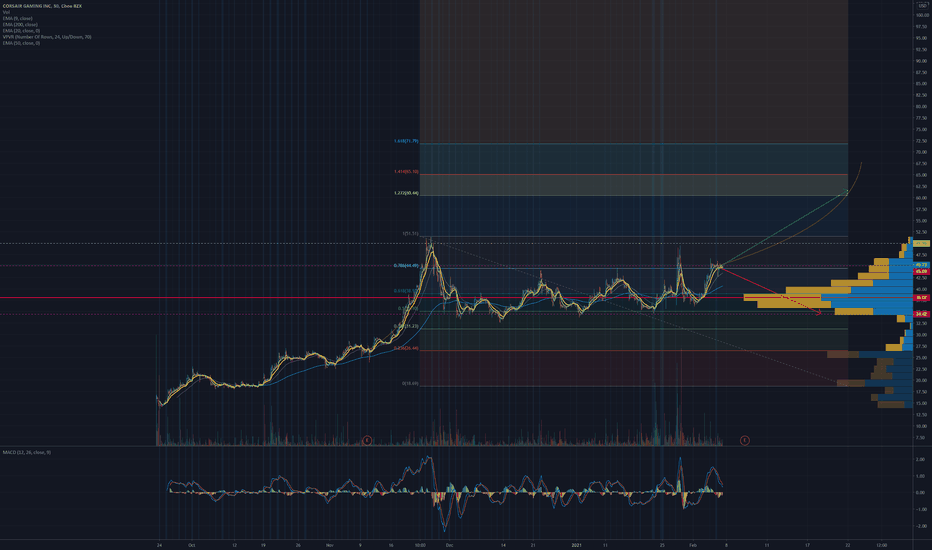
Task: Click the -2.00 value on the MACD scale
Action: (x=920, y=526)
